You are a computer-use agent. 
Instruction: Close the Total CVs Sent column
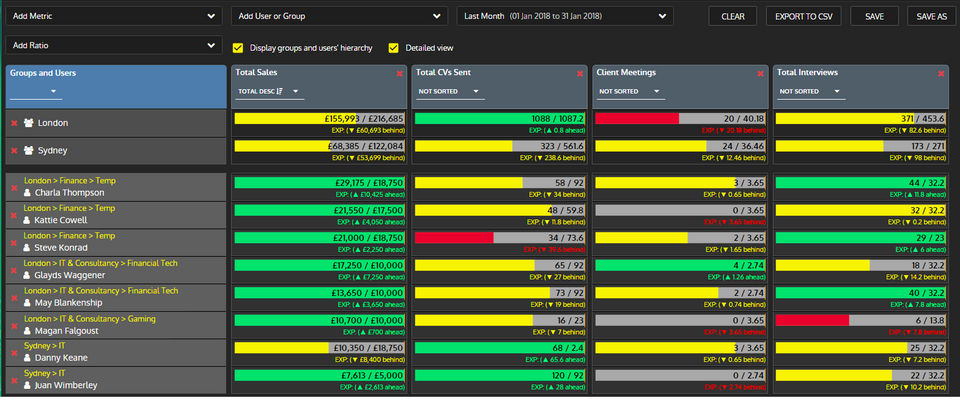(580, 73)
